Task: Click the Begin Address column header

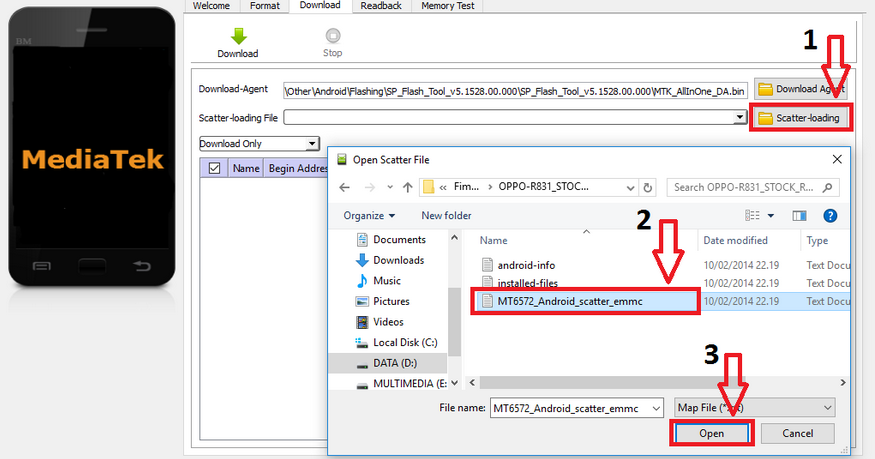Action: point(298,168)
